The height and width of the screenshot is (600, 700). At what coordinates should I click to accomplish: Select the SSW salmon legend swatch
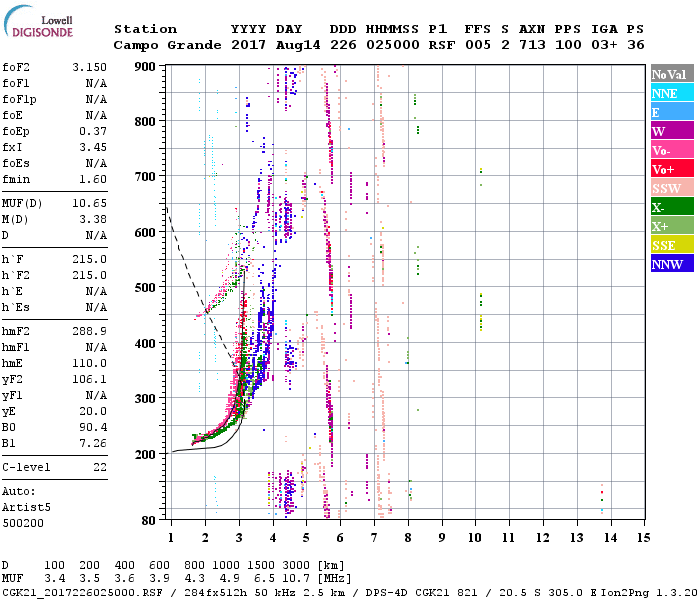(x=672, y=188)
